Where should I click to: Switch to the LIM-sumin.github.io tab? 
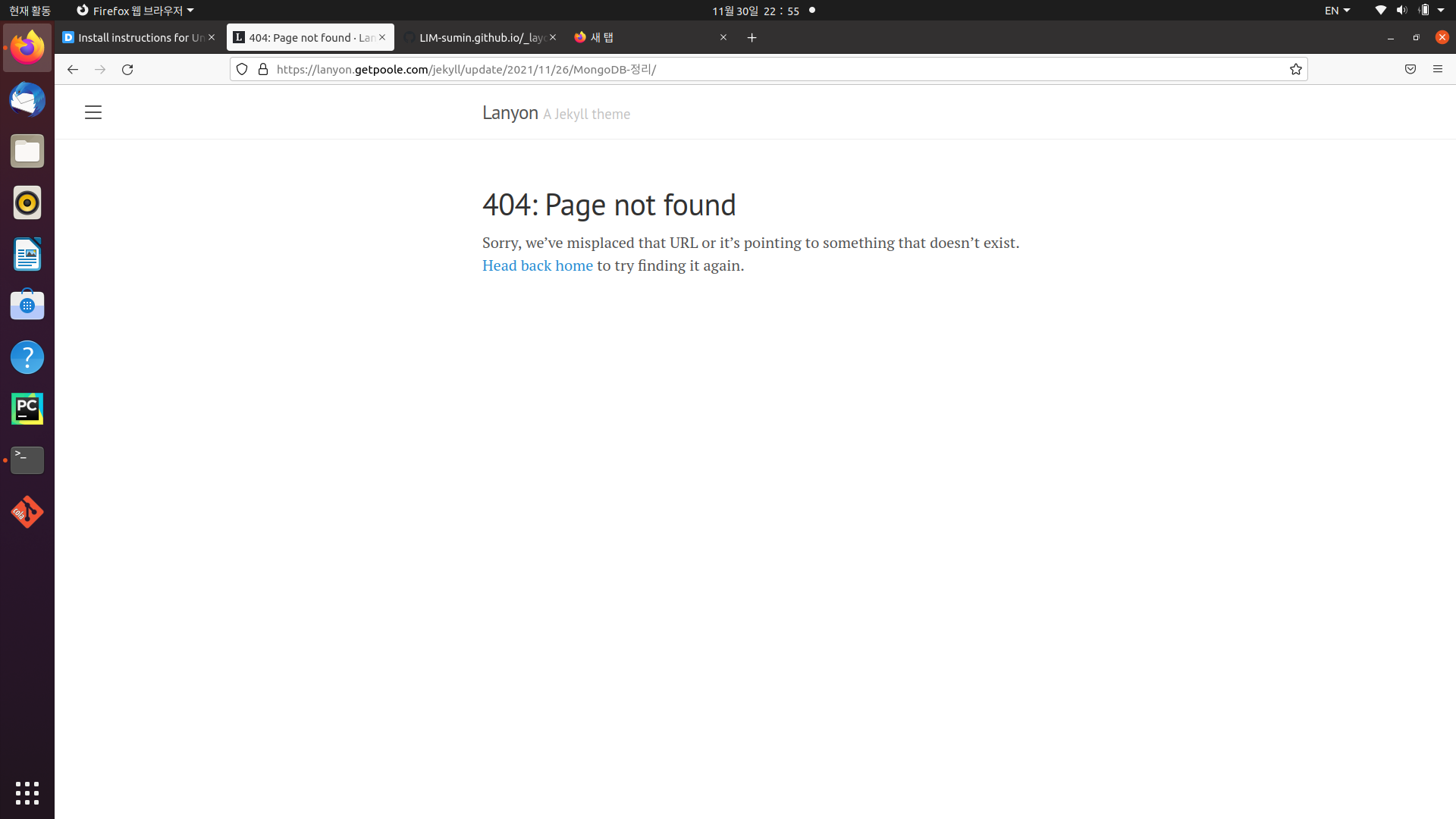(478, 37)
